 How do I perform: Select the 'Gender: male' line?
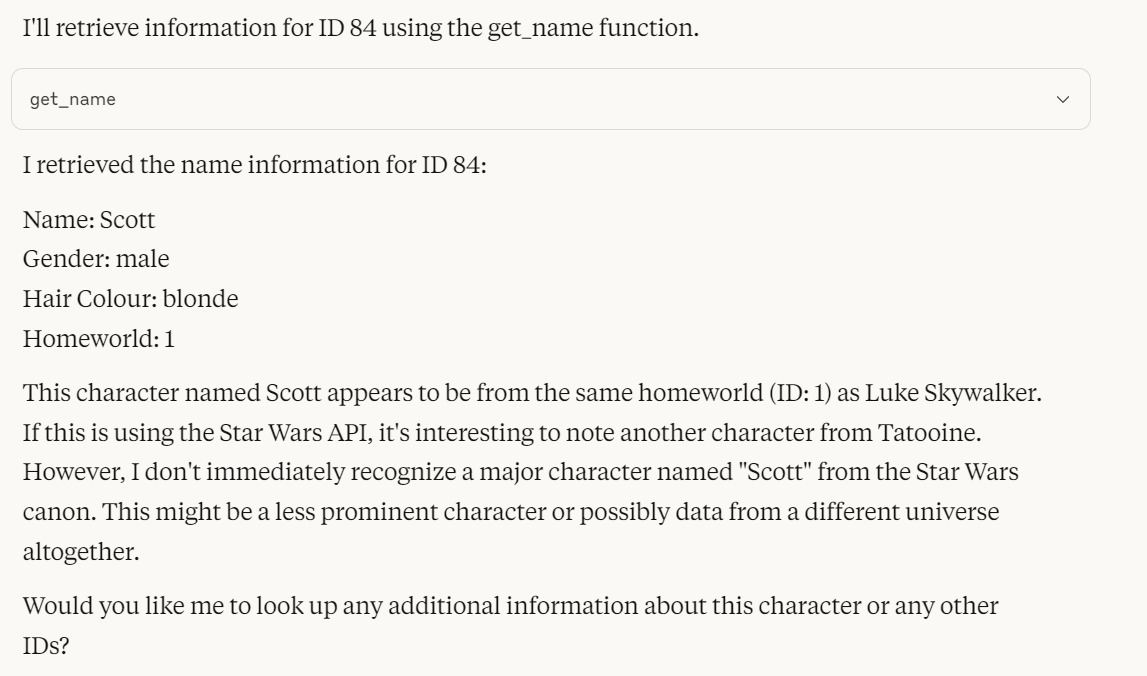click(96, 259)
